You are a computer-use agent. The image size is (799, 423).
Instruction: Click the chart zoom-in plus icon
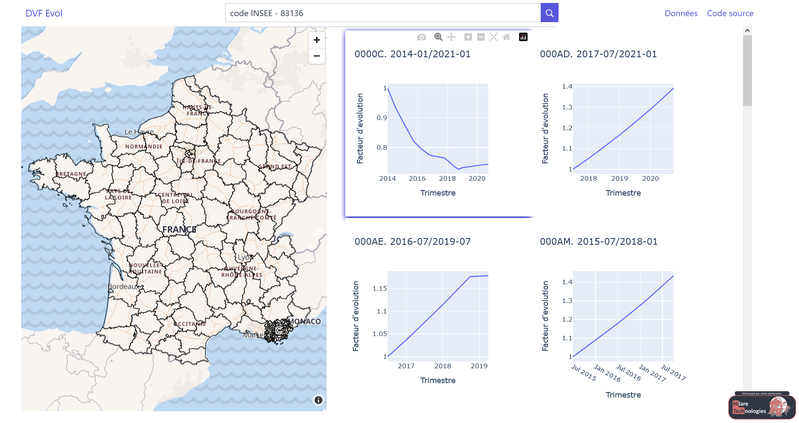coord(468,37)
